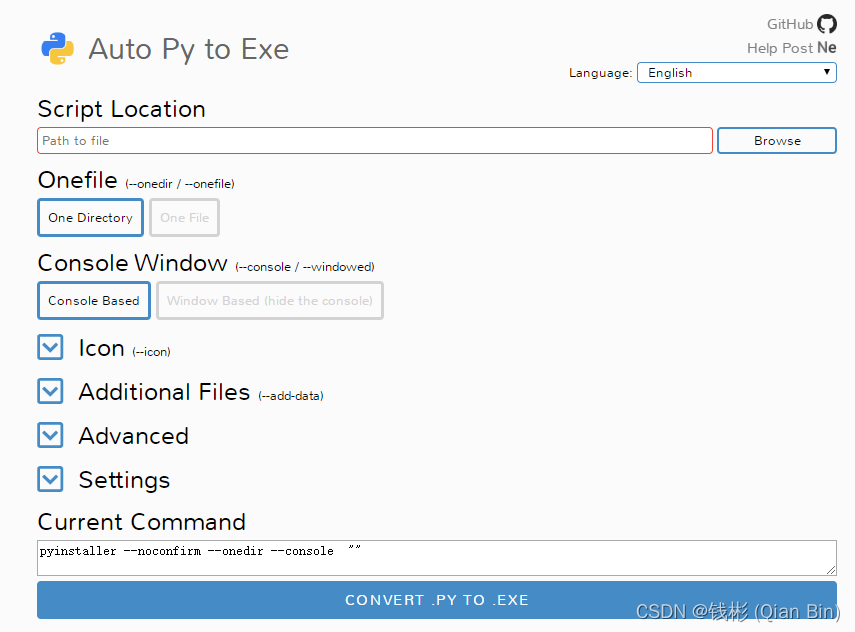Expand the Settings section chevron
The height and width of the screenshot is (632, 855).
click(x=50, y=479)
